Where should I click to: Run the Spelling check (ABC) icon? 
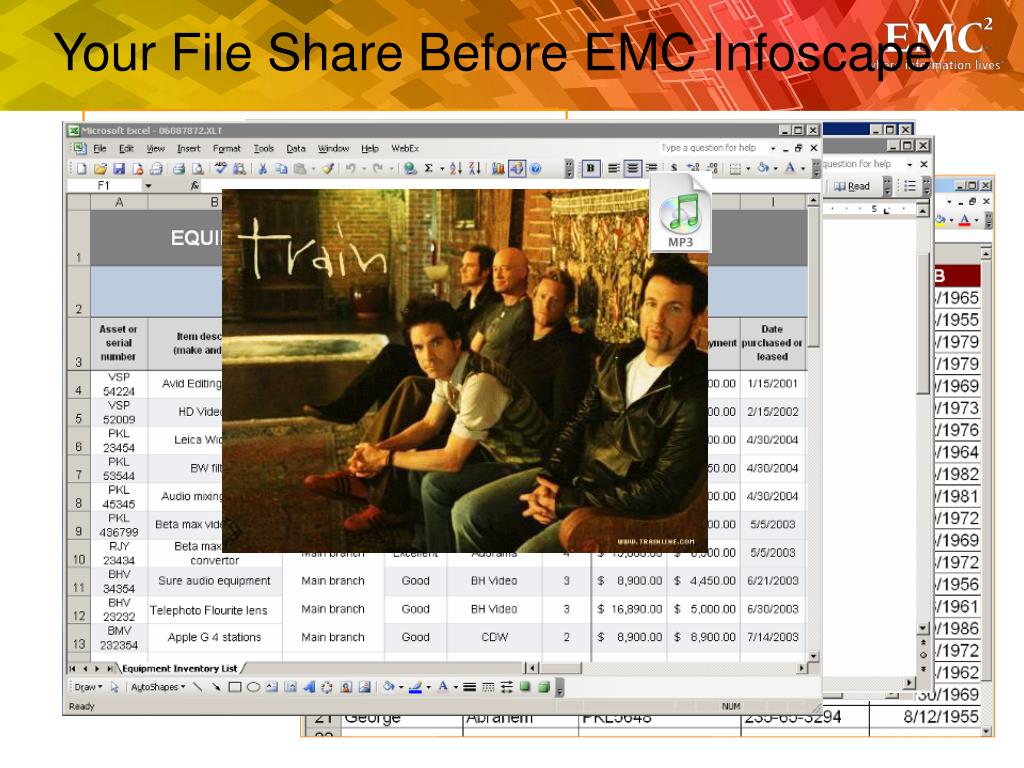click(221, 168)
